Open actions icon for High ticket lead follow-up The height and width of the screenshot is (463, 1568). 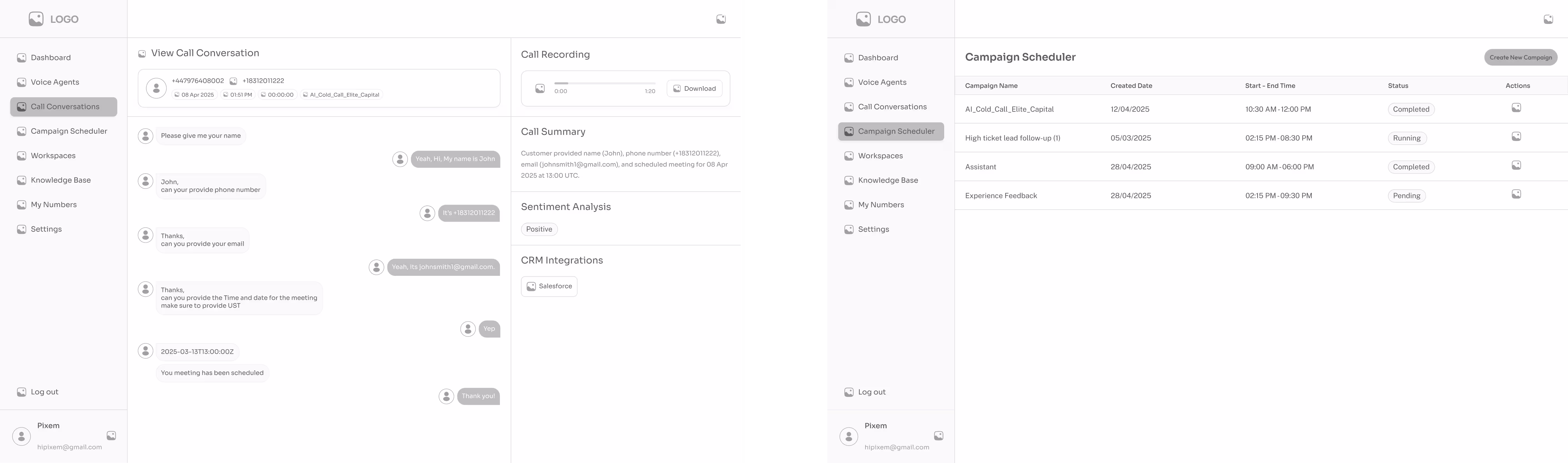(x=1516, y=137)
